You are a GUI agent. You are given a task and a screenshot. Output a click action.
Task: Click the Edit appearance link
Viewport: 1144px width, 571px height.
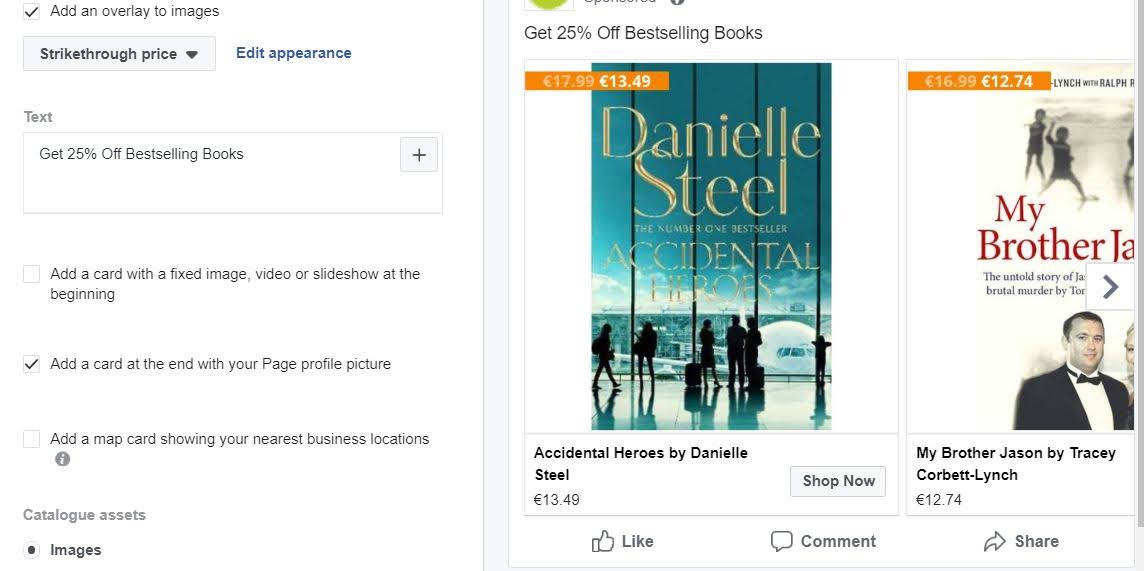[x=293, y=53]
